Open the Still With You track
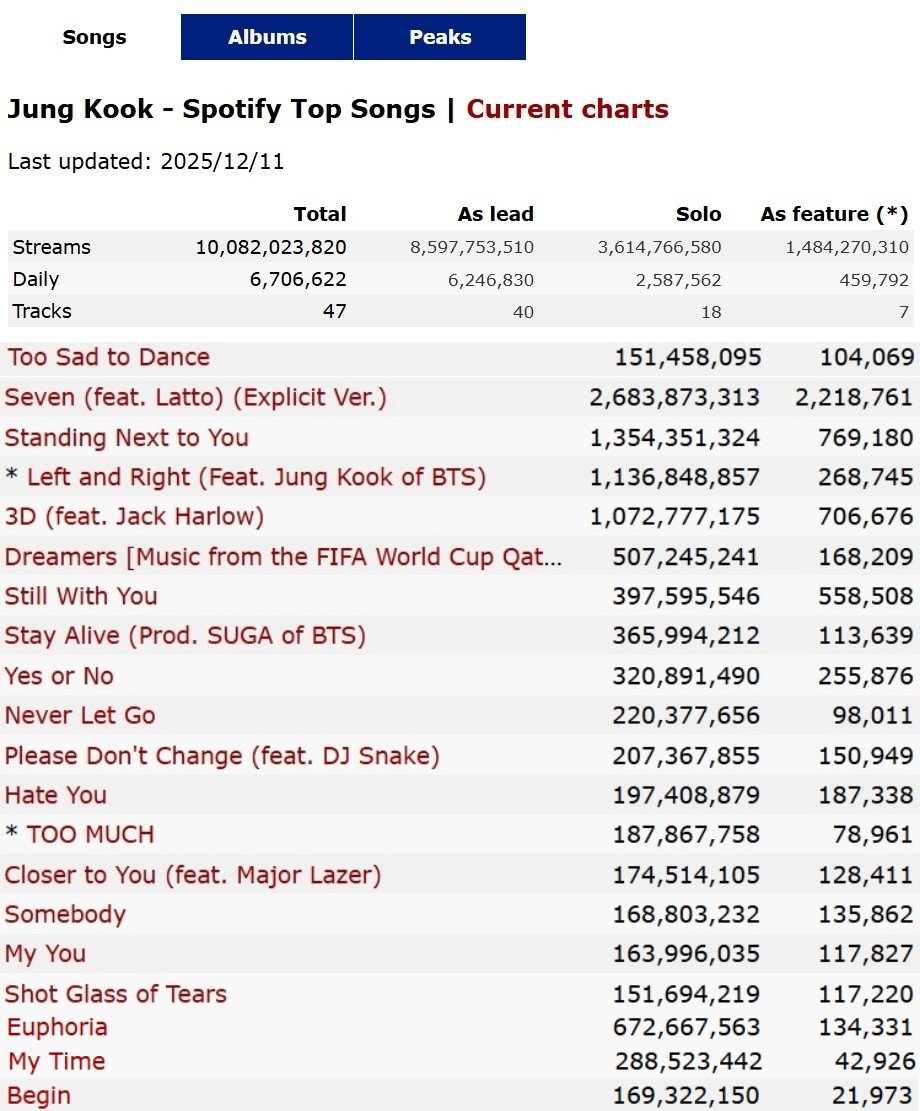Viewport: 920px width, 1111px height. [81, 596]
